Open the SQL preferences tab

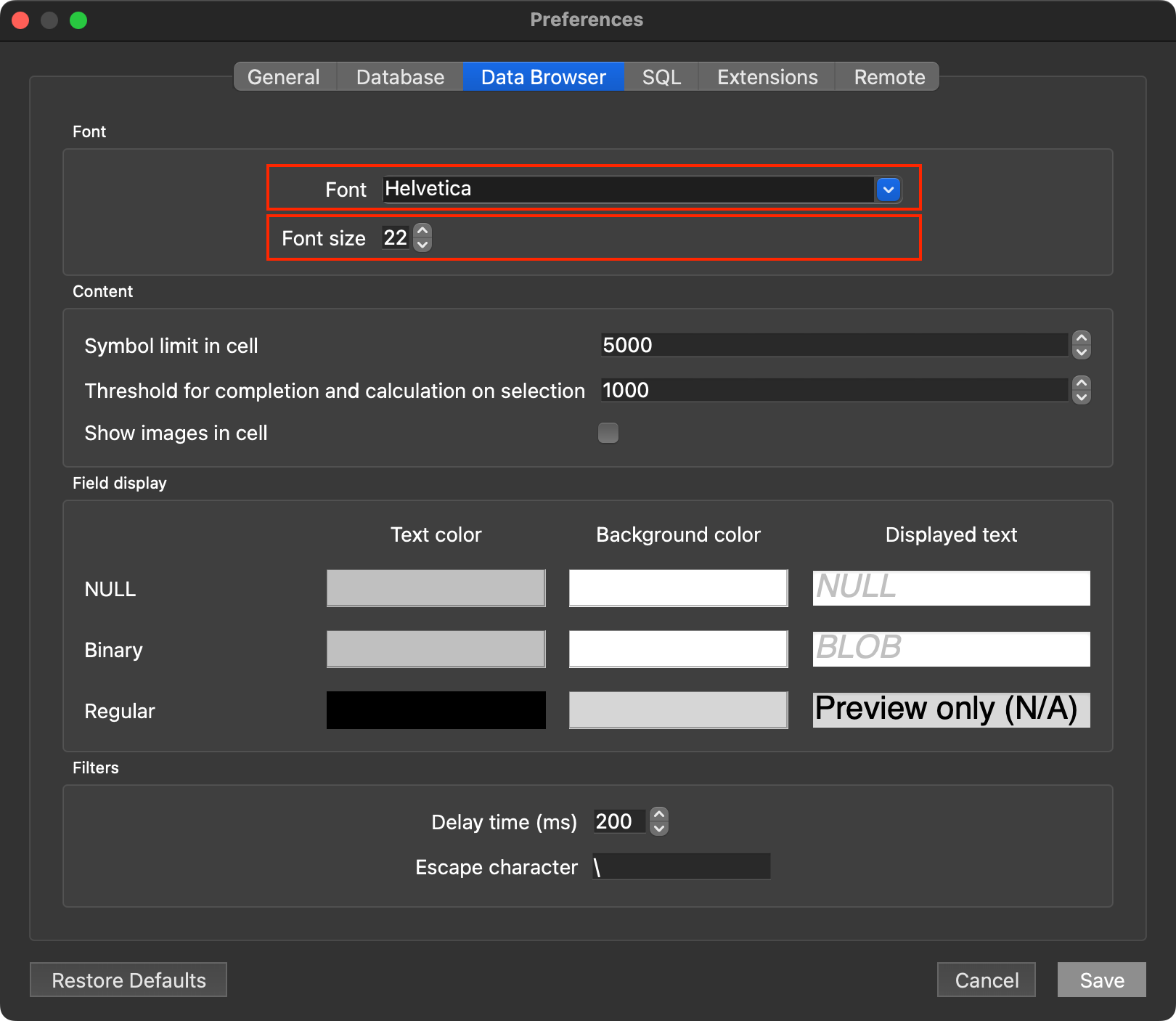(x=661, y=77)
